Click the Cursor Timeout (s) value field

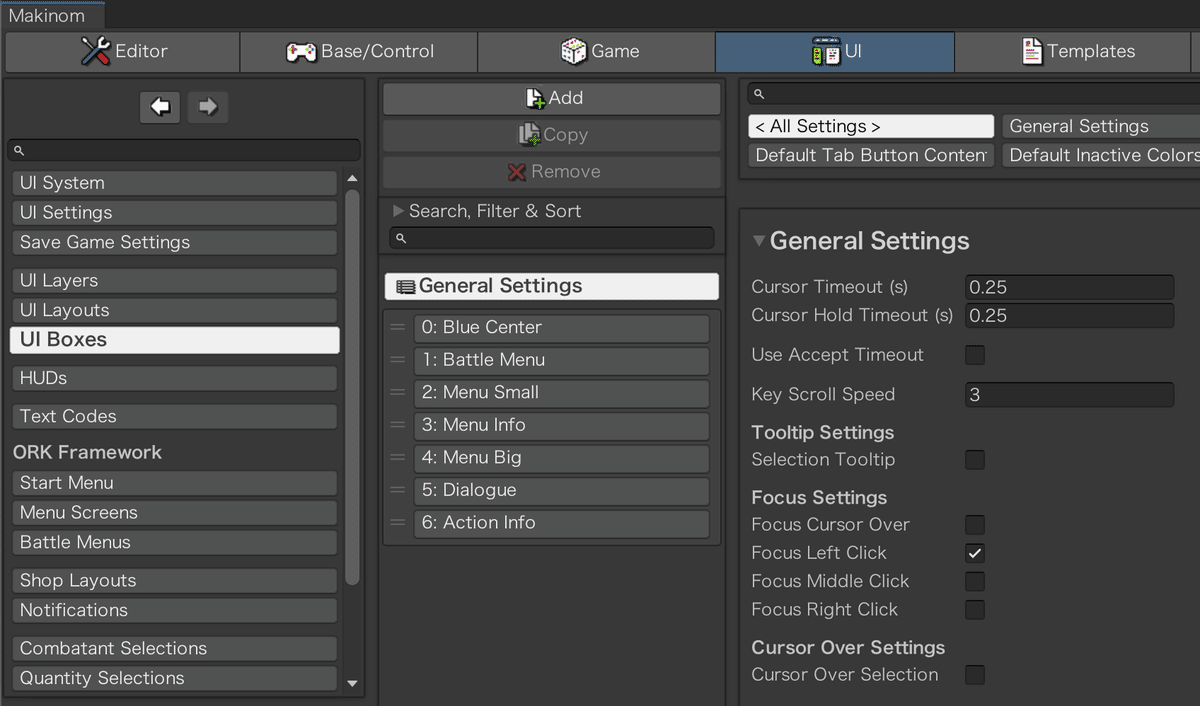click(1069, 287)
